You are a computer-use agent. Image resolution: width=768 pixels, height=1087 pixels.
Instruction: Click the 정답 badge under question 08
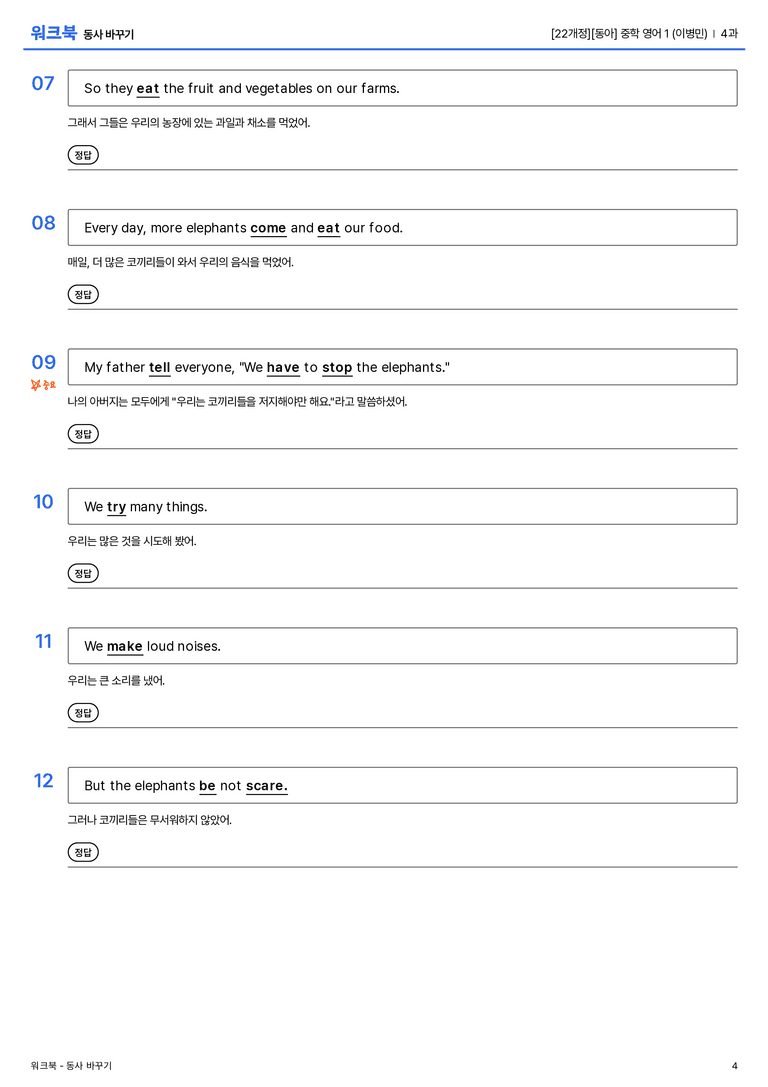point(83,294)
